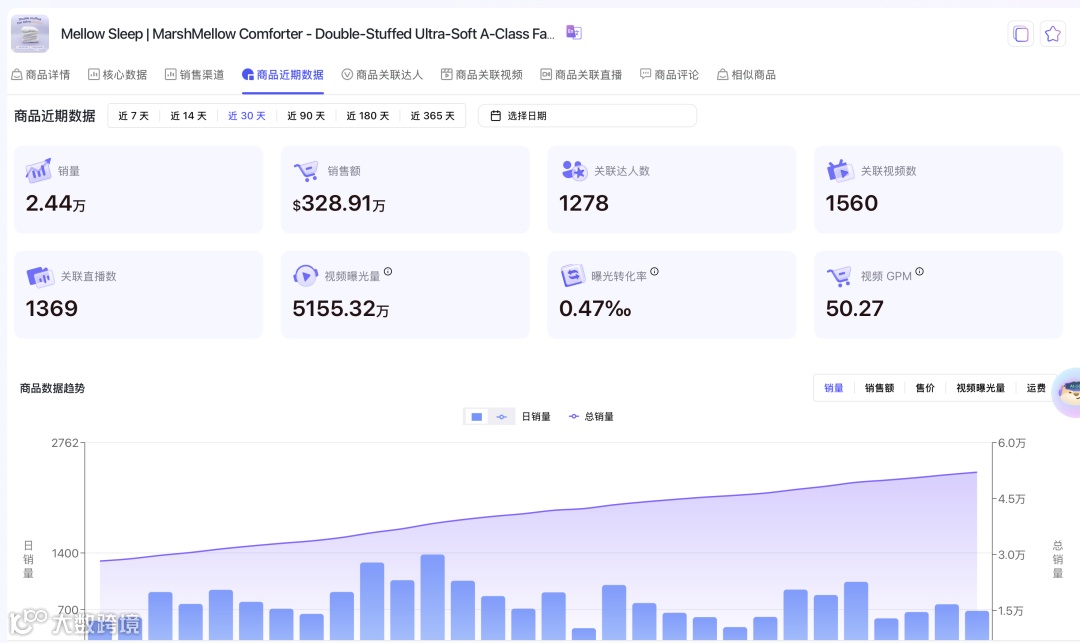1080x643 pixels.
Task: Switch trend chart metric to 视频曝光量
Action: 981,388
